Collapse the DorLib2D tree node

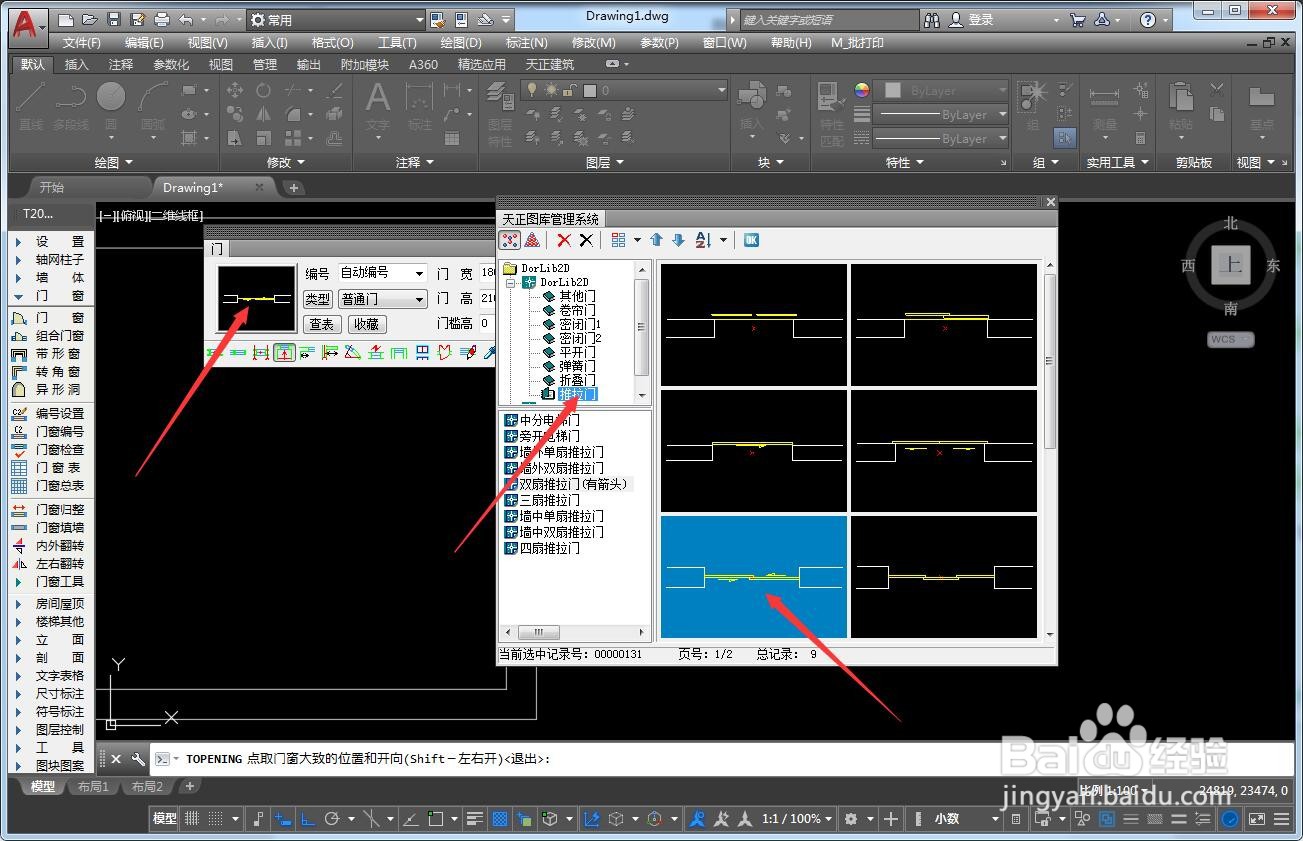(510, 283)
